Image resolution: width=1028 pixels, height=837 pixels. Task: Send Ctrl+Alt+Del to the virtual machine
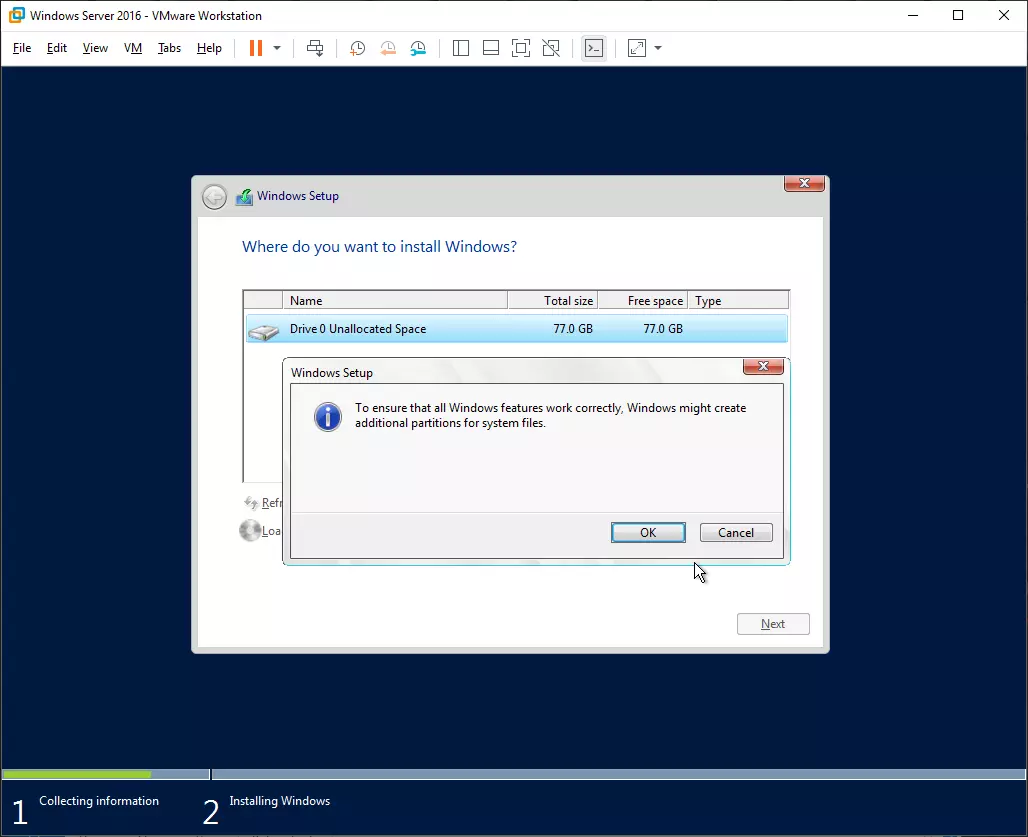coord(315,48)
